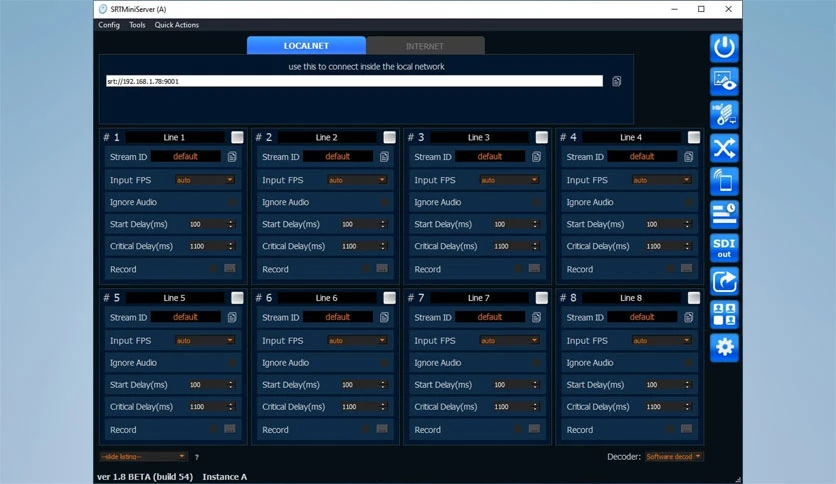Image resolution: width=836 pixels, height=484 pixels.
Task: Open the Quick Actions menu
Action: [176, 25]
